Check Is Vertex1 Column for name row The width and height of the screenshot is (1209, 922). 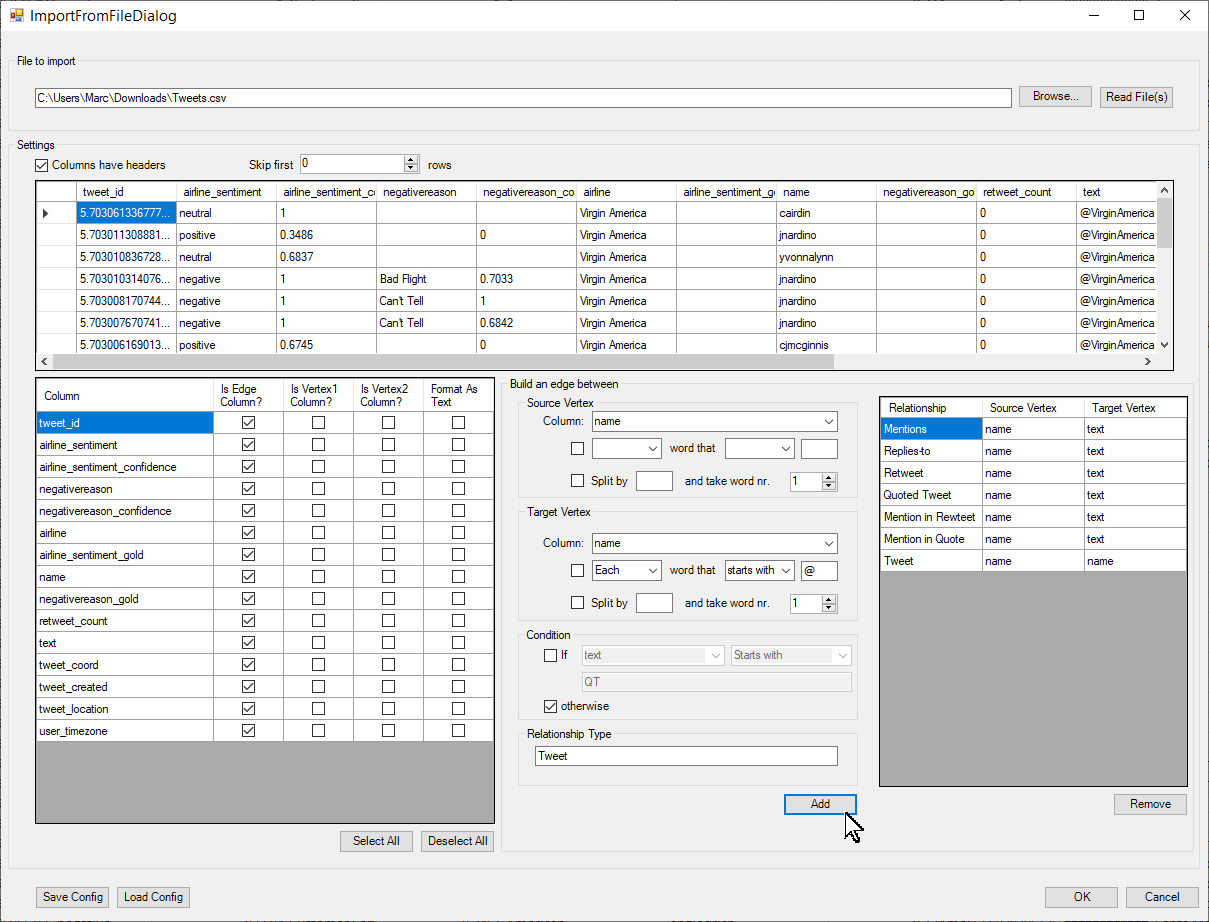click(318, 577)
